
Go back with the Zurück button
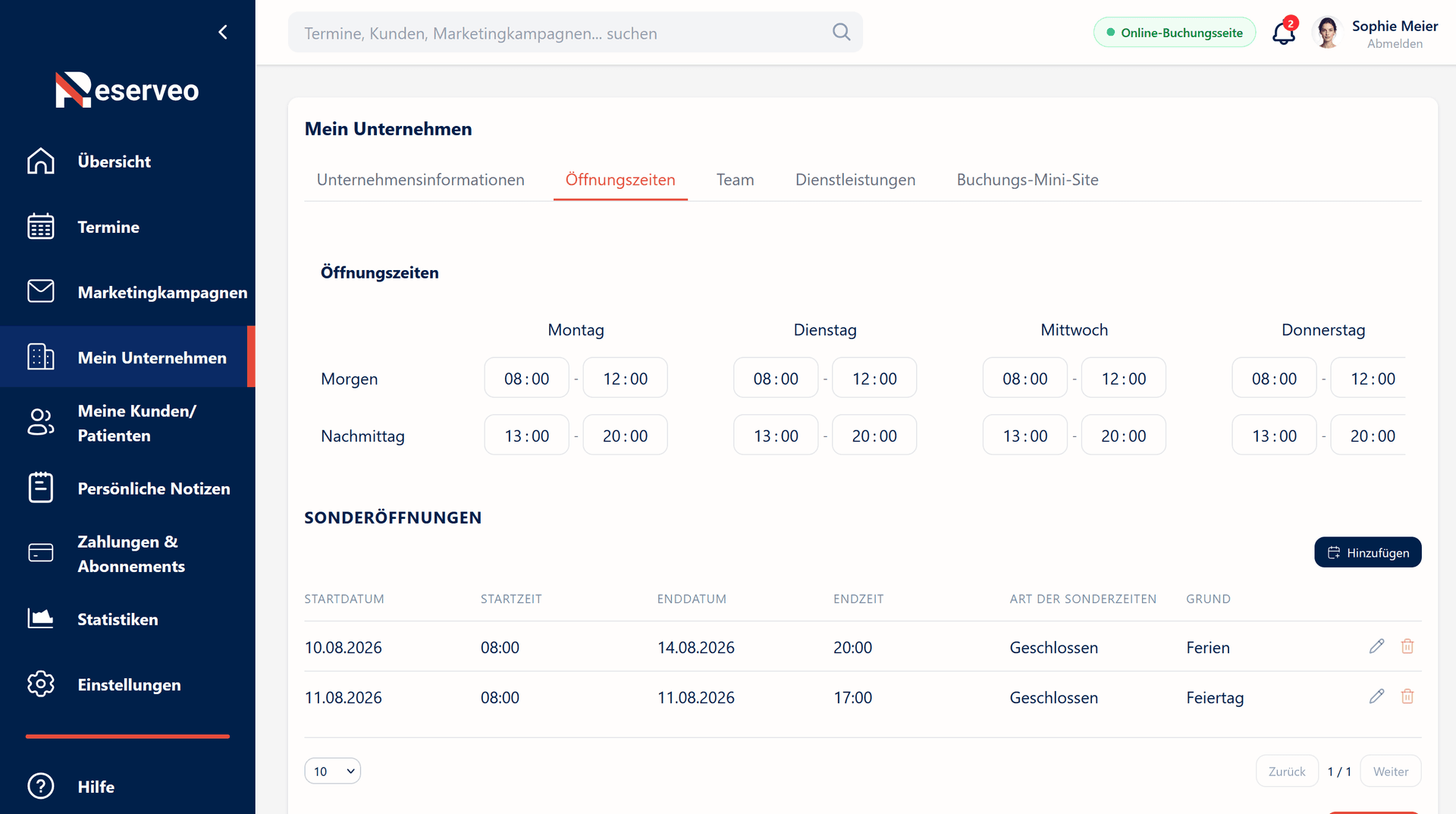point(1287,771)
